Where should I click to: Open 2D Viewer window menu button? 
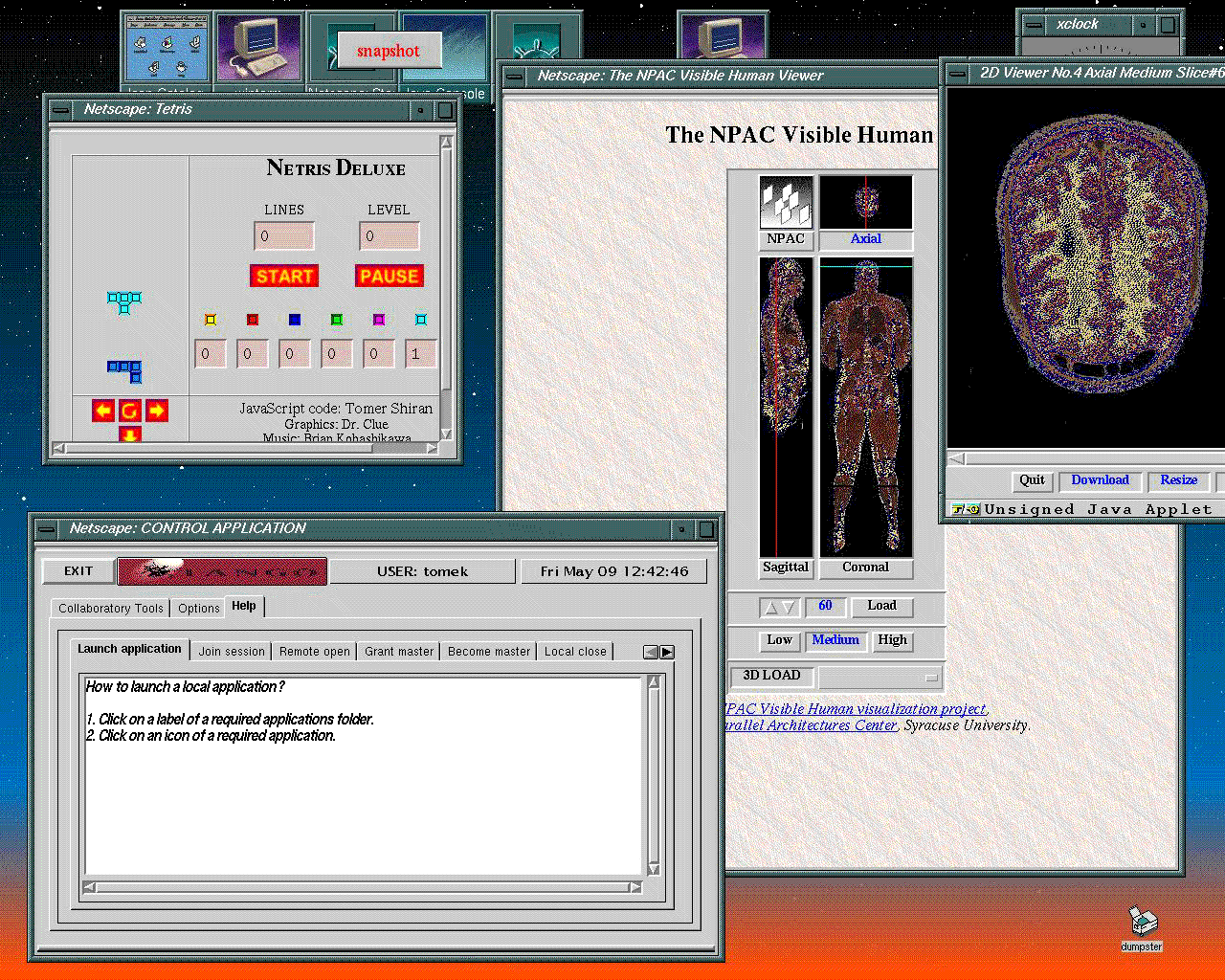point(956,73)
